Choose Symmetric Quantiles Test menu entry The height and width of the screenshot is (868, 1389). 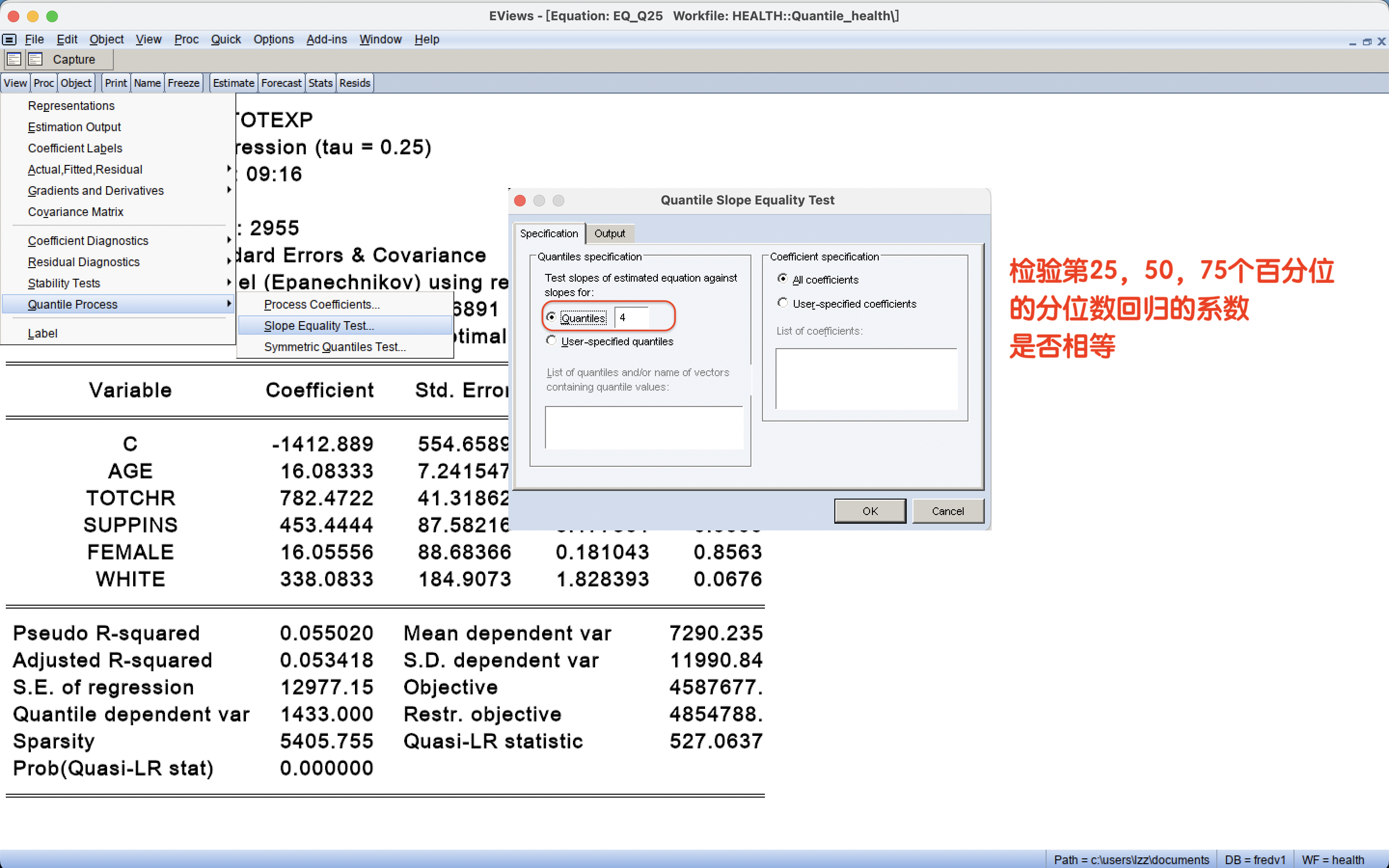[x=335, y=347]
